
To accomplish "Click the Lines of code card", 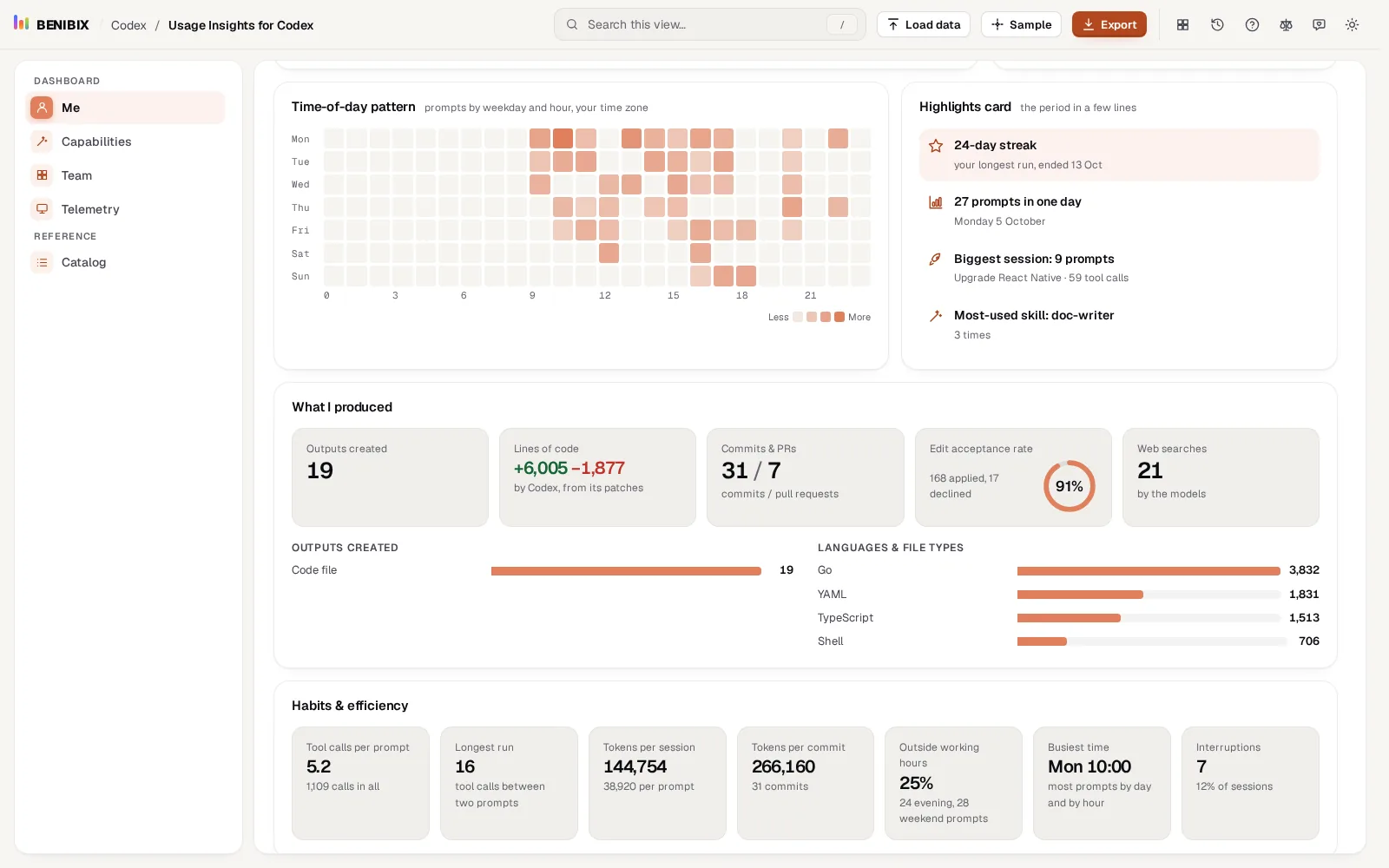I will 597,477.
